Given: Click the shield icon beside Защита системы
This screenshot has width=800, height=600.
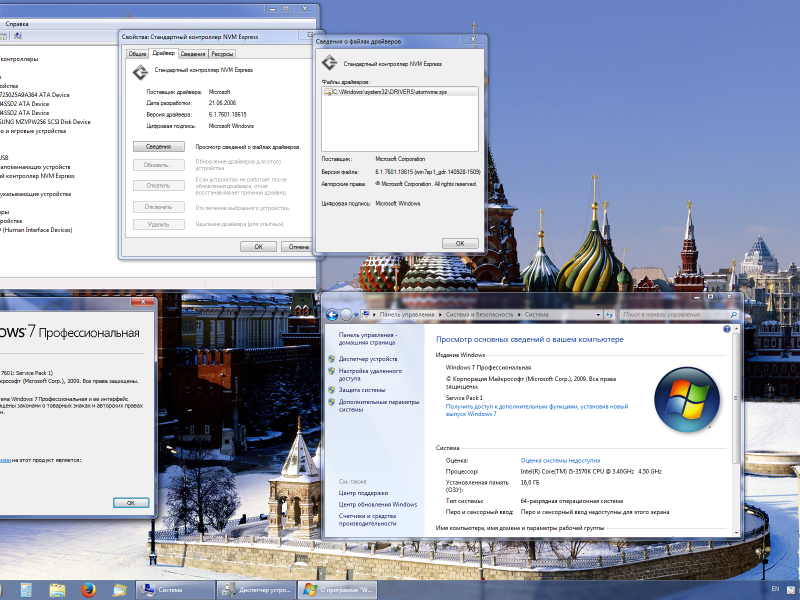Looking at the screenshot, I should [332, 390].
